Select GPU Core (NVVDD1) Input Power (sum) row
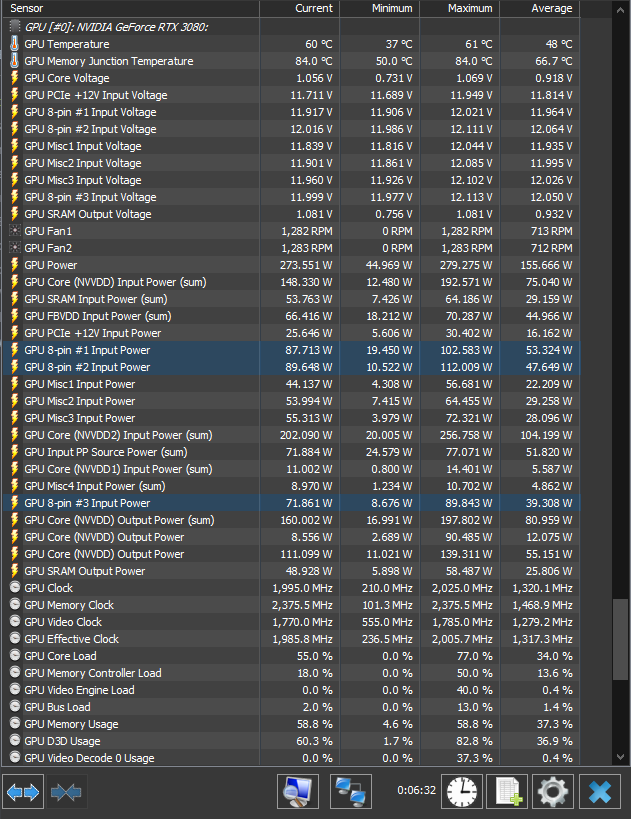The image size is (631, 819). click(291, 469)
